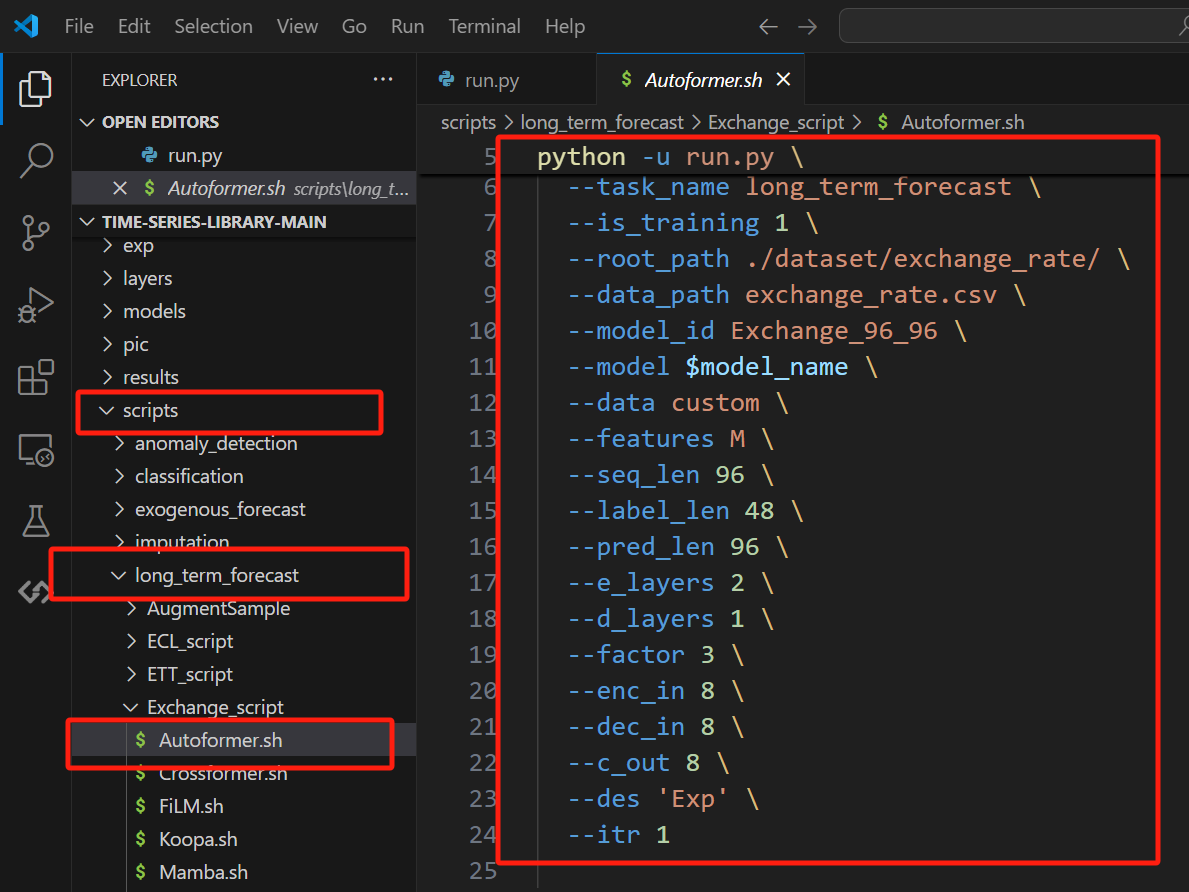Click shell icon in breadcrumb before Autoformer.sh

pos(883,121)
